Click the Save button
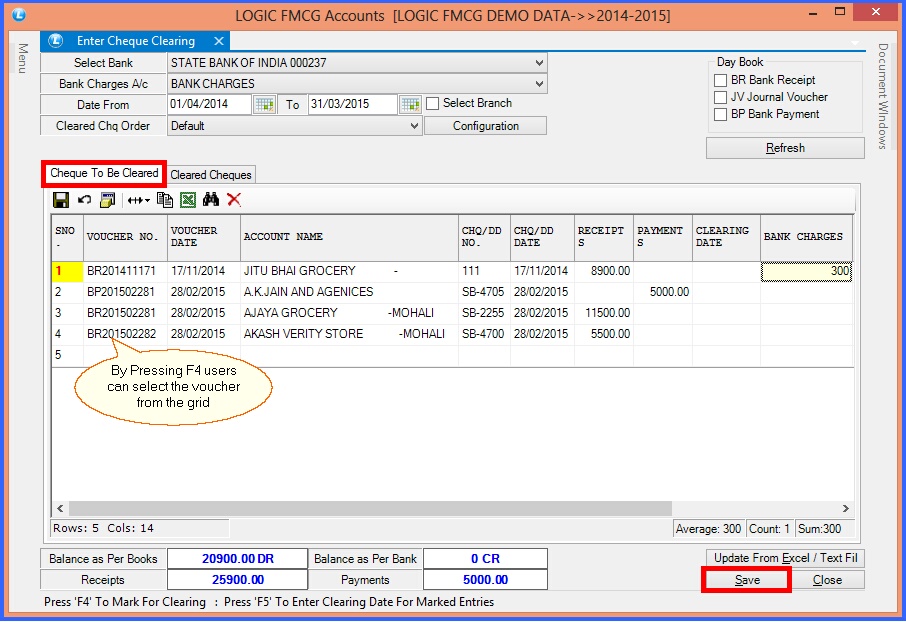 coord(747,580)
